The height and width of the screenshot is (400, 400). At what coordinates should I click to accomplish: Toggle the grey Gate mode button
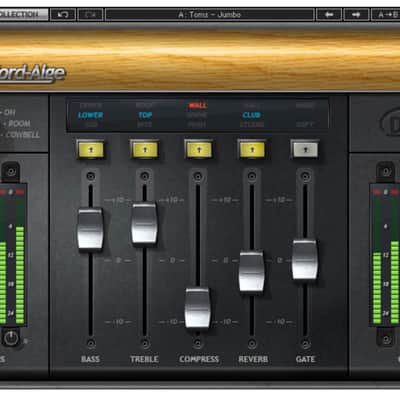click(x=305, y=150)
